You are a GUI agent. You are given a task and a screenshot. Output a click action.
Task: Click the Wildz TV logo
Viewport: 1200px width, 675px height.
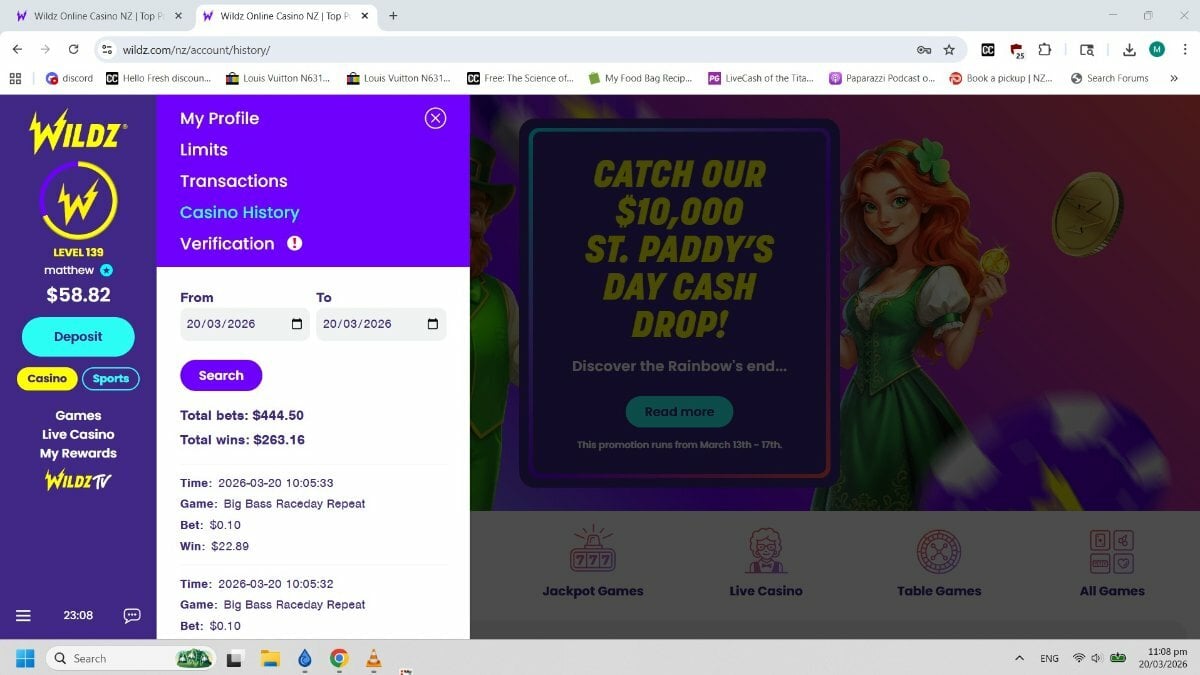78,480
